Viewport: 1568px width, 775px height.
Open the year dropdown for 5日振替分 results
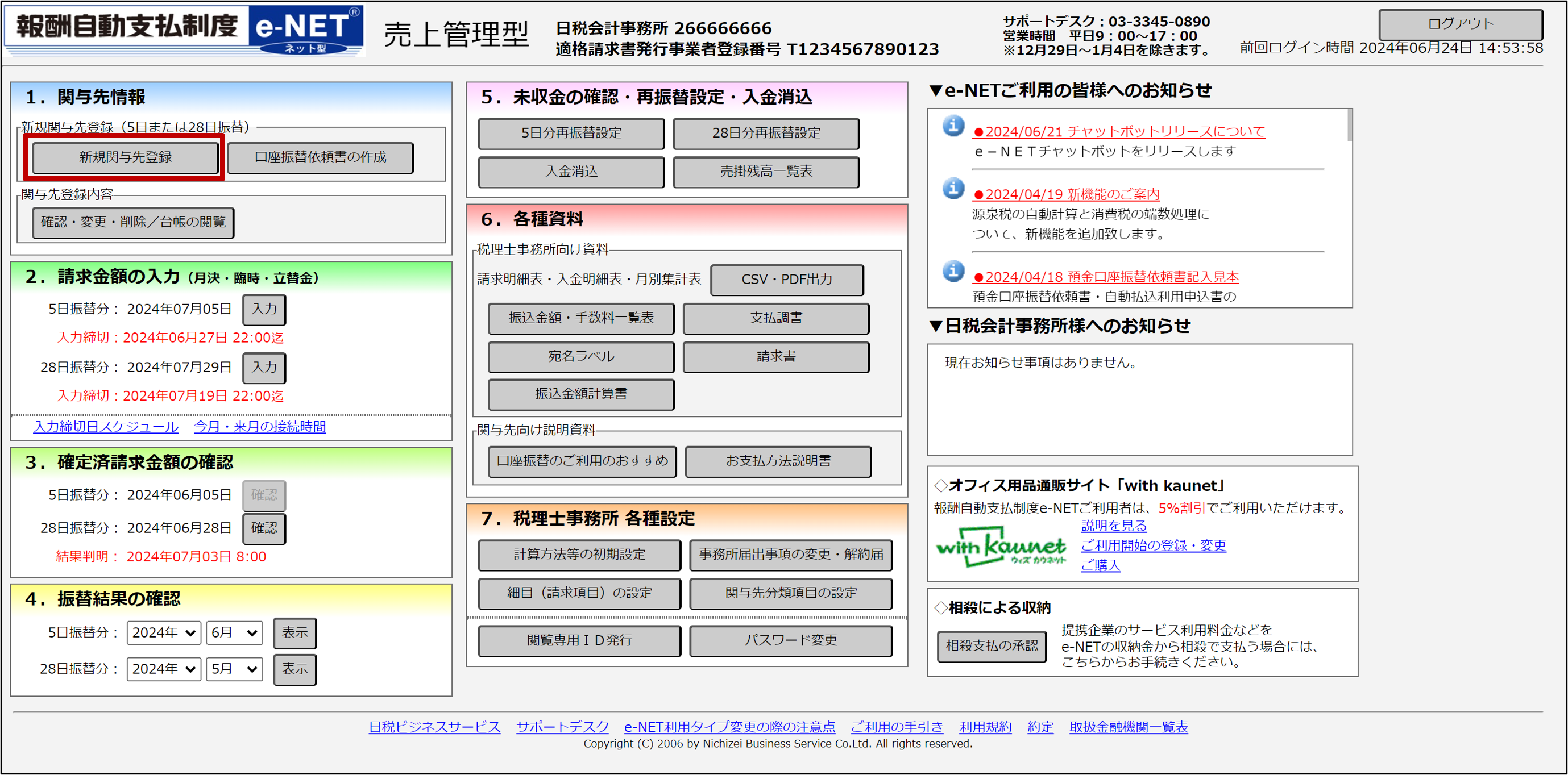point(163,632)
